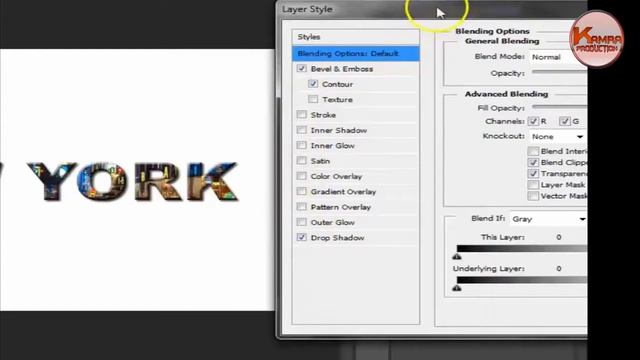
Task: Open Bevel & Emboss settings label
Action: 342,69
